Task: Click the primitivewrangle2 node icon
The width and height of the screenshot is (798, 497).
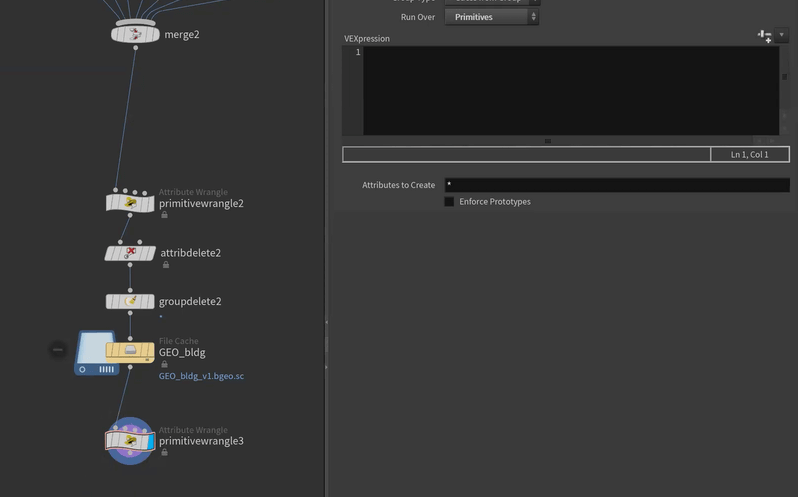Action: [x=130, y=203]
